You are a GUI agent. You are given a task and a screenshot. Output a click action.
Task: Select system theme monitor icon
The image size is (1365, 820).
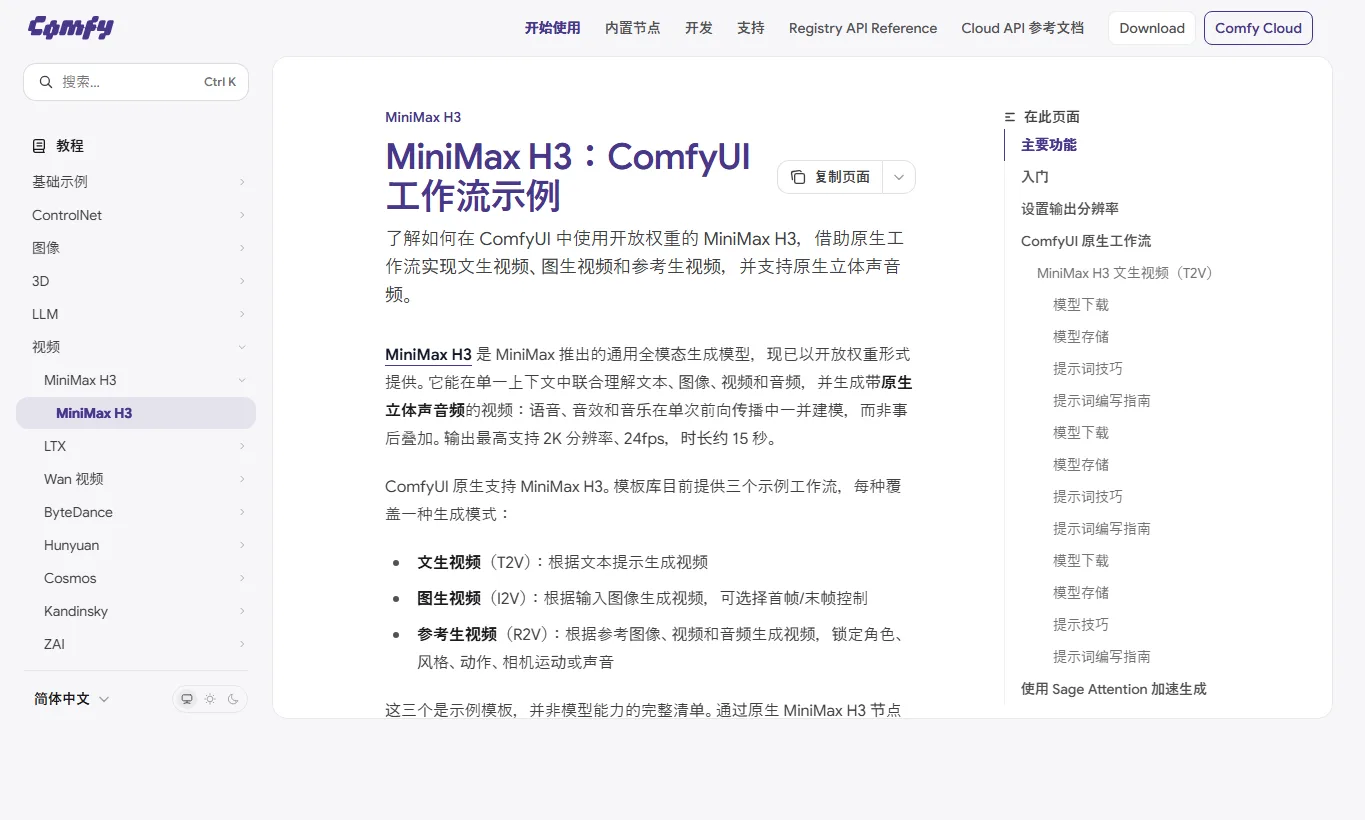[x=186, y=699]
